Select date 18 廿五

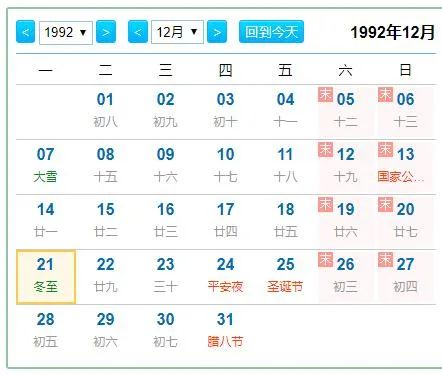[285, 222]
